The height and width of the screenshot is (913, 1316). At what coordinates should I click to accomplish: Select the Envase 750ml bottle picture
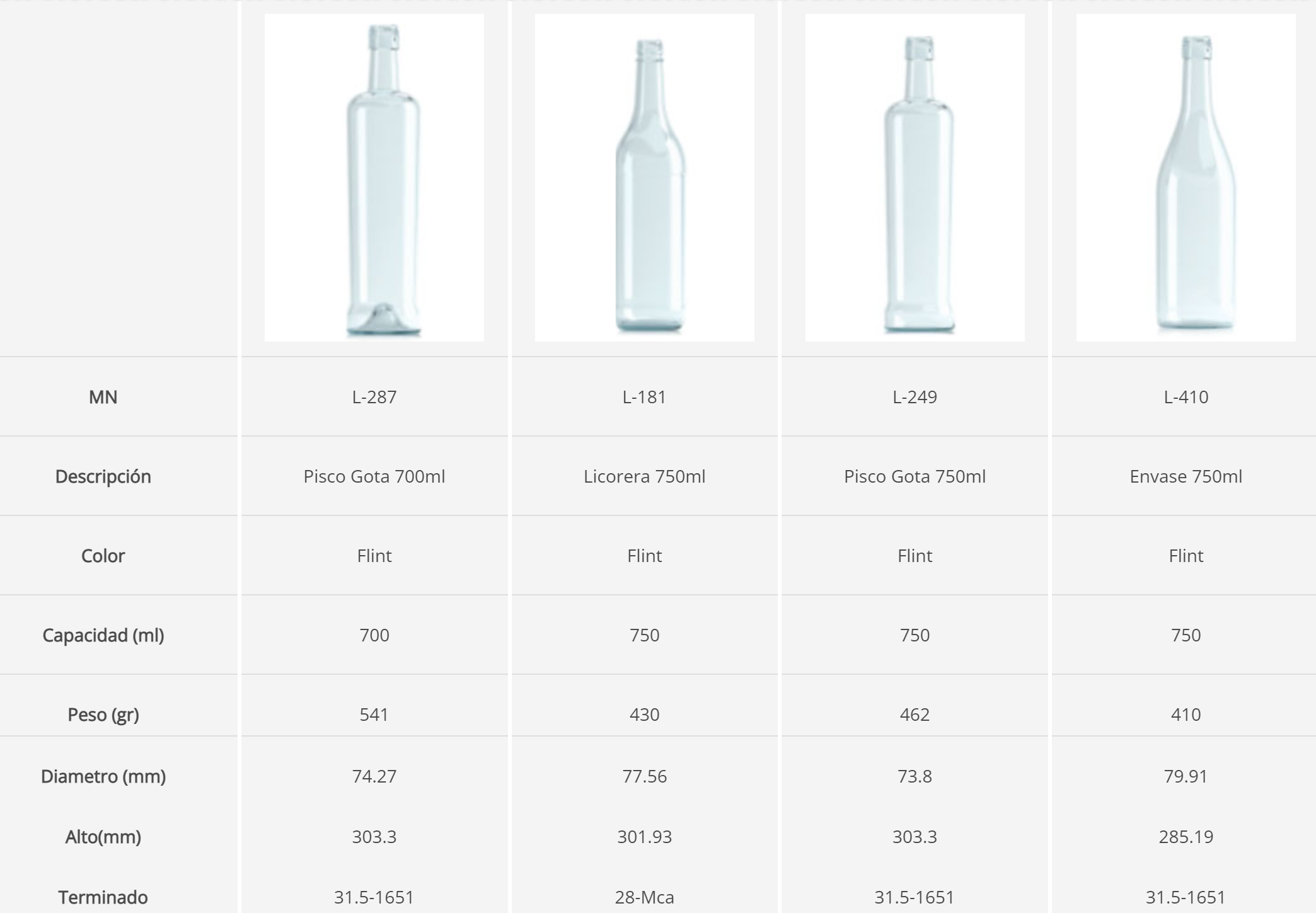point(1186,178)
